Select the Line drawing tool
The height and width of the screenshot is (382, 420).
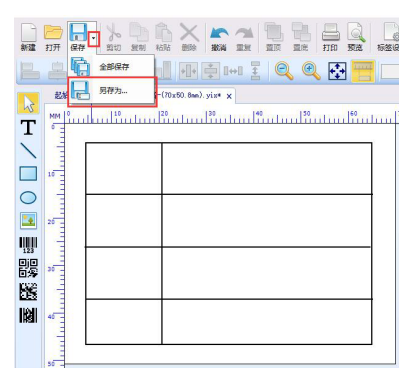pos(28,150)
